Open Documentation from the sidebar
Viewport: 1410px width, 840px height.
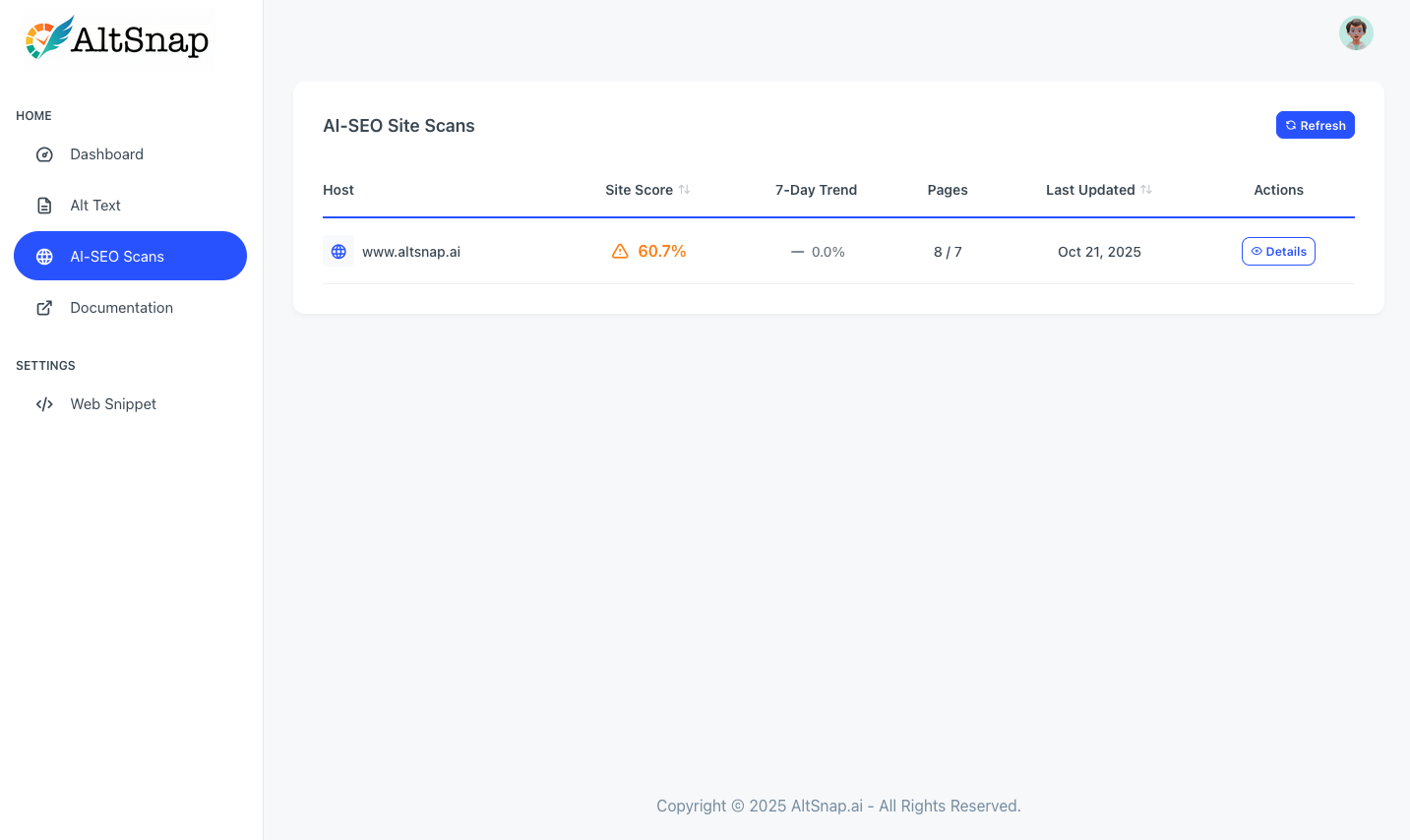tap(121, 308)
